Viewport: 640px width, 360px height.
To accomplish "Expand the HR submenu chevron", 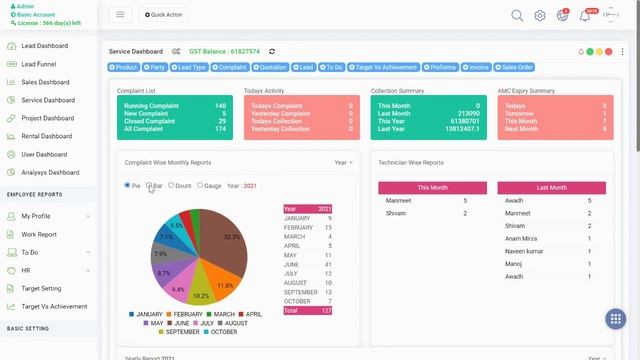I will click(88, 271).
